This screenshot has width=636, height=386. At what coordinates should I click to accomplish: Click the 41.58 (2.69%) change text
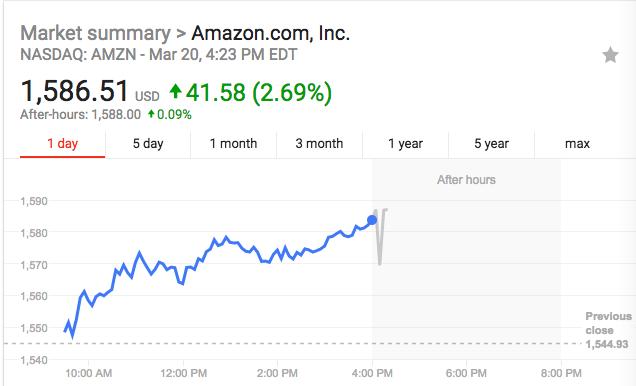[259, 92]
